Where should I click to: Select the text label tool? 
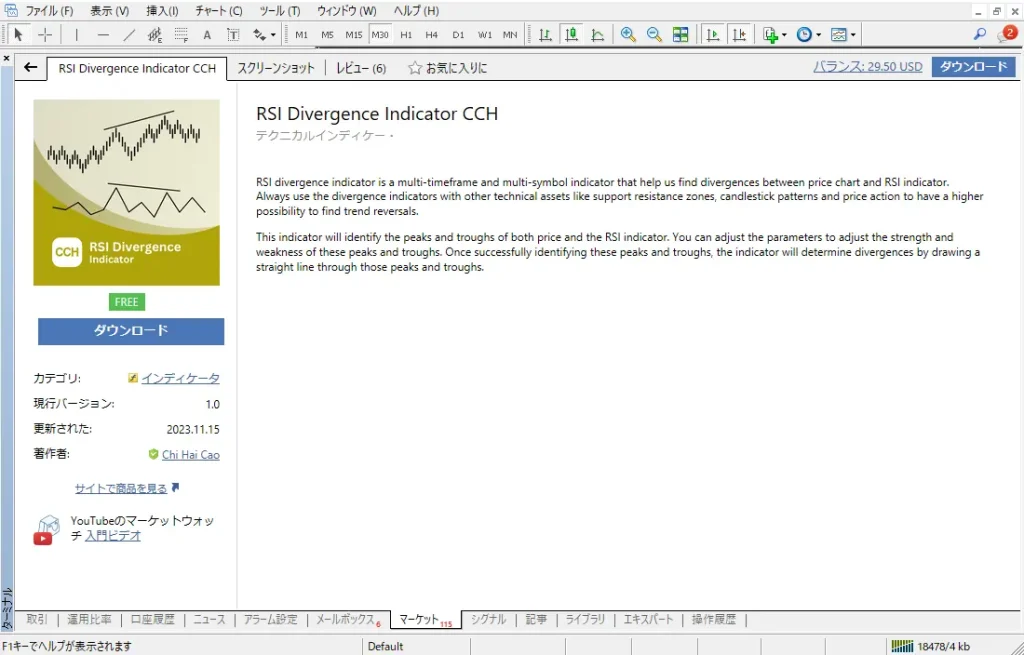(233, 35)
